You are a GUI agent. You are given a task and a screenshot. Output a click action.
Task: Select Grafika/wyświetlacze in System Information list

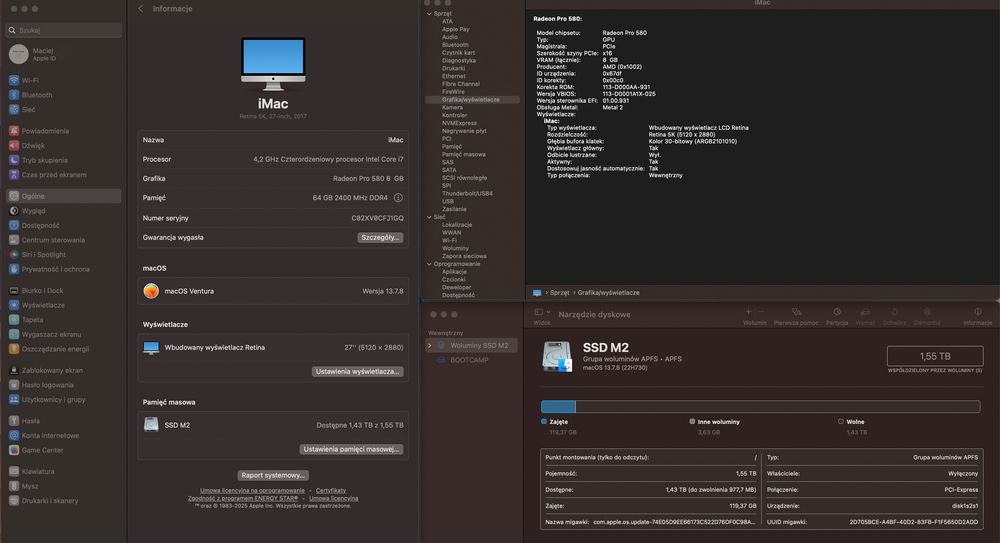(x=472, y=100)
